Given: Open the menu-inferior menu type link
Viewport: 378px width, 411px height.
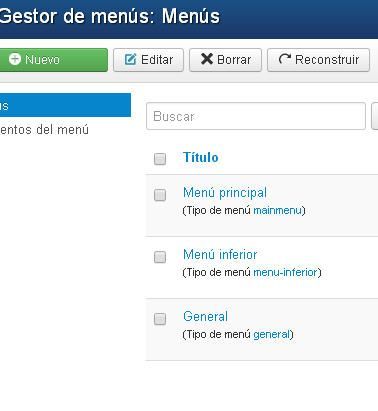Looking at the screenshot, I should 285,272.
